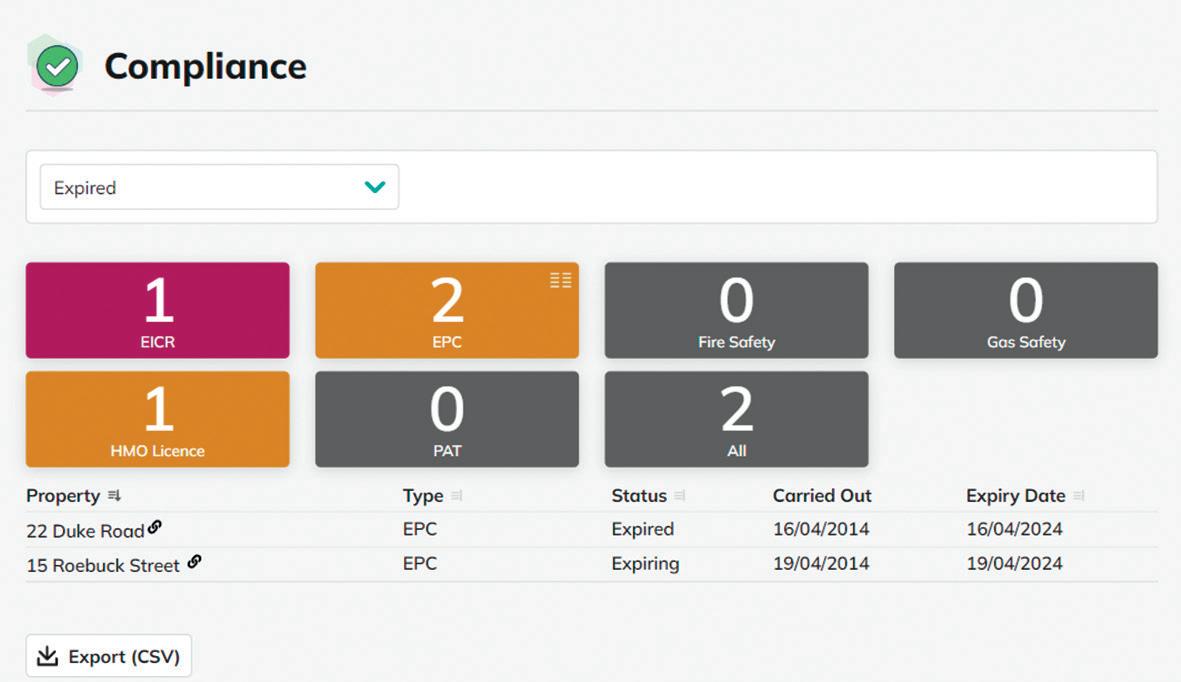Select the All tile showing 2
The image size is (1181, 682).
point(736,419)
